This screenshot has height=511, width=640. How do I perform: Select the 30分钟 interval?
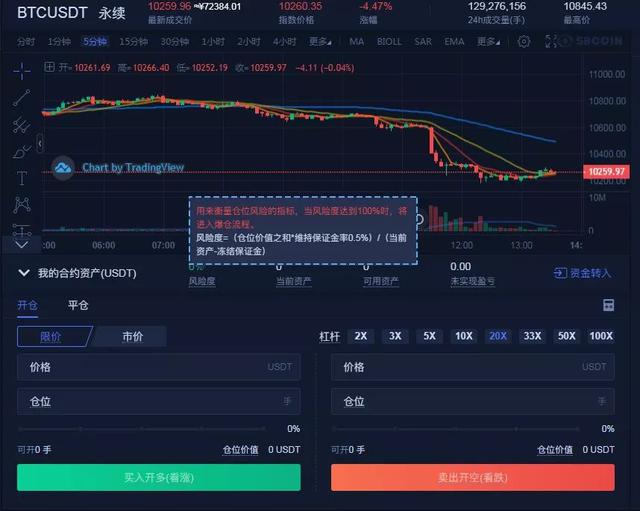click(x=174, y=42)
